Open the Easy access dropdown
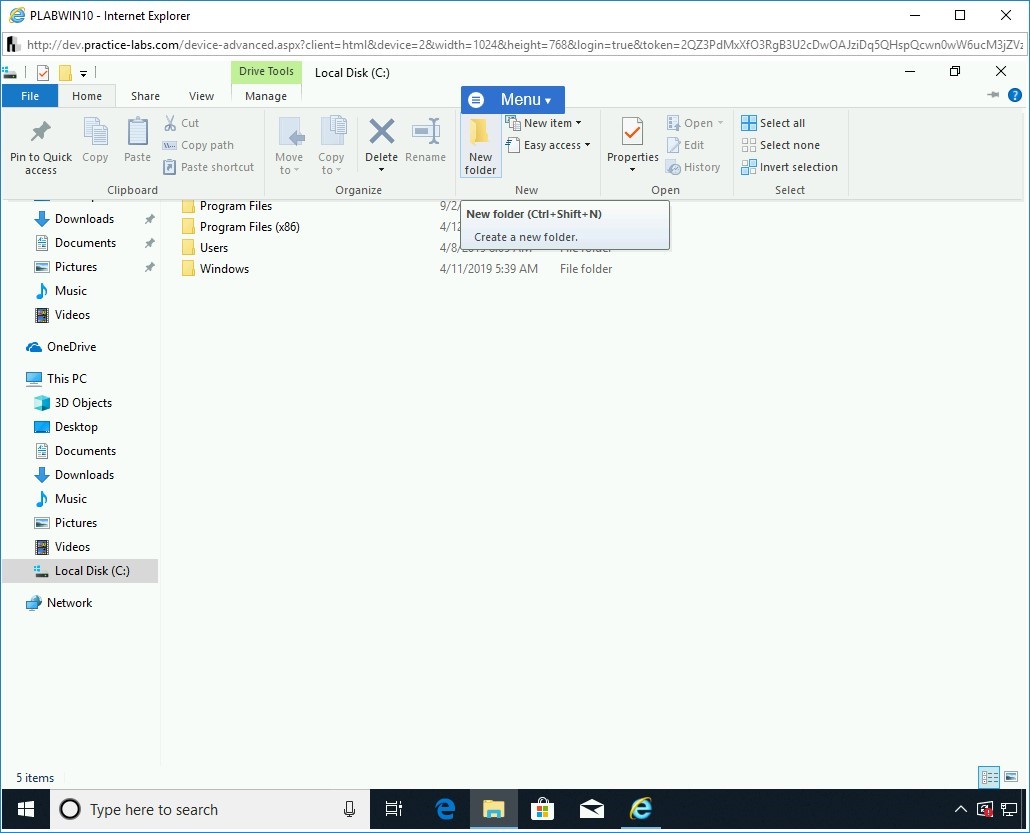 pyautogui.click(x=548, y=145)
